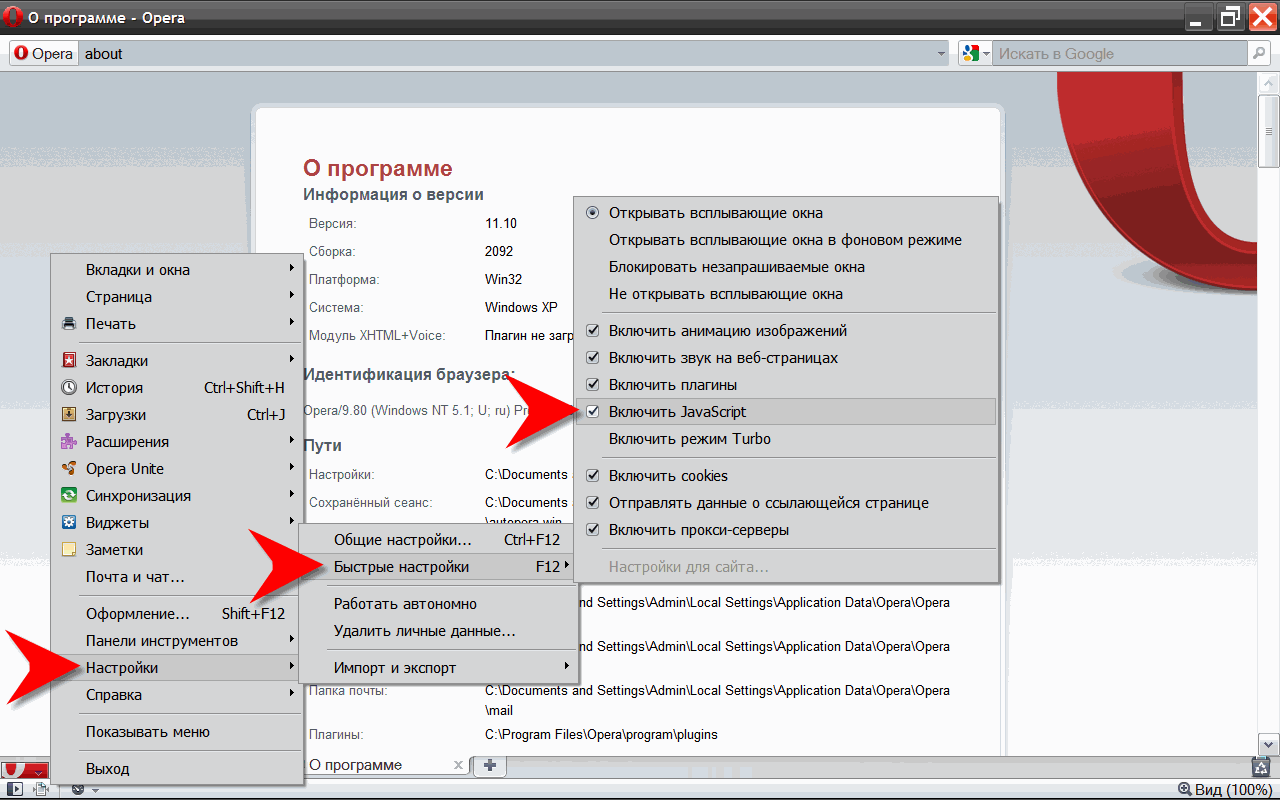Click the zoom magnifier icon beside Вид
1280x800 pixels.
pyautogui.click(x=1185, y=790)
